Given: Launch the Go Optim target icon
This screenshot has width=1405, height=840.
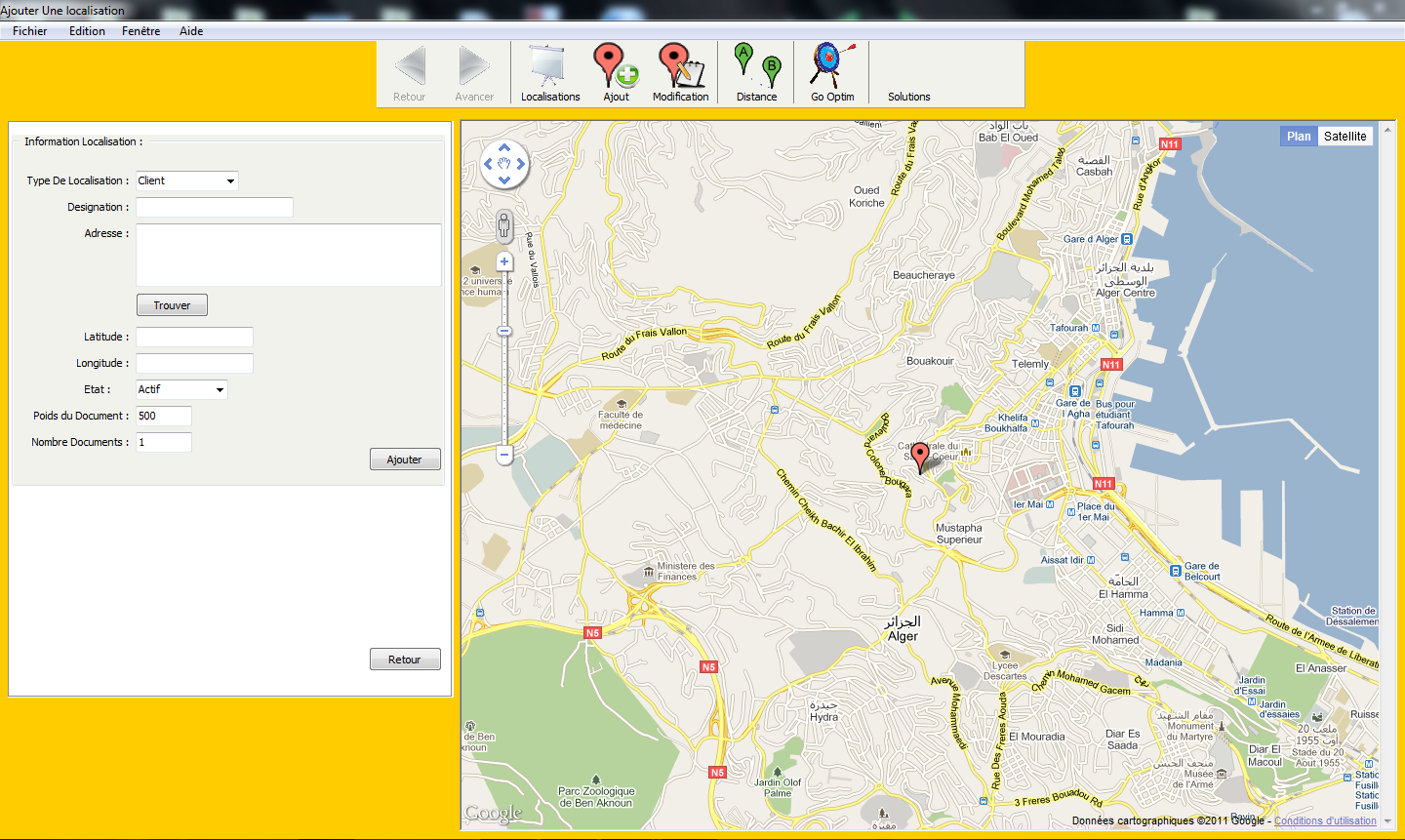Looking at the screenshot, I should [831, 66].
